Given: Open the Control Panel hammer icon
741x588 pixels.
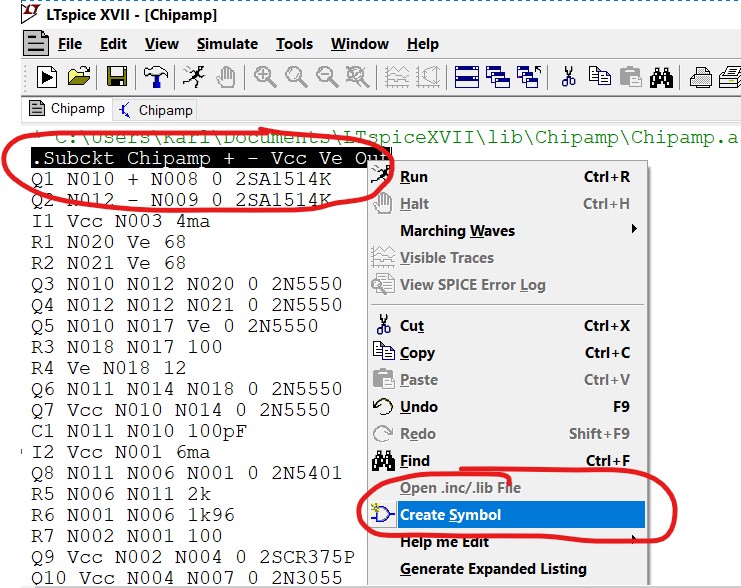Looking at the screenshot, I should click(155, 77).
